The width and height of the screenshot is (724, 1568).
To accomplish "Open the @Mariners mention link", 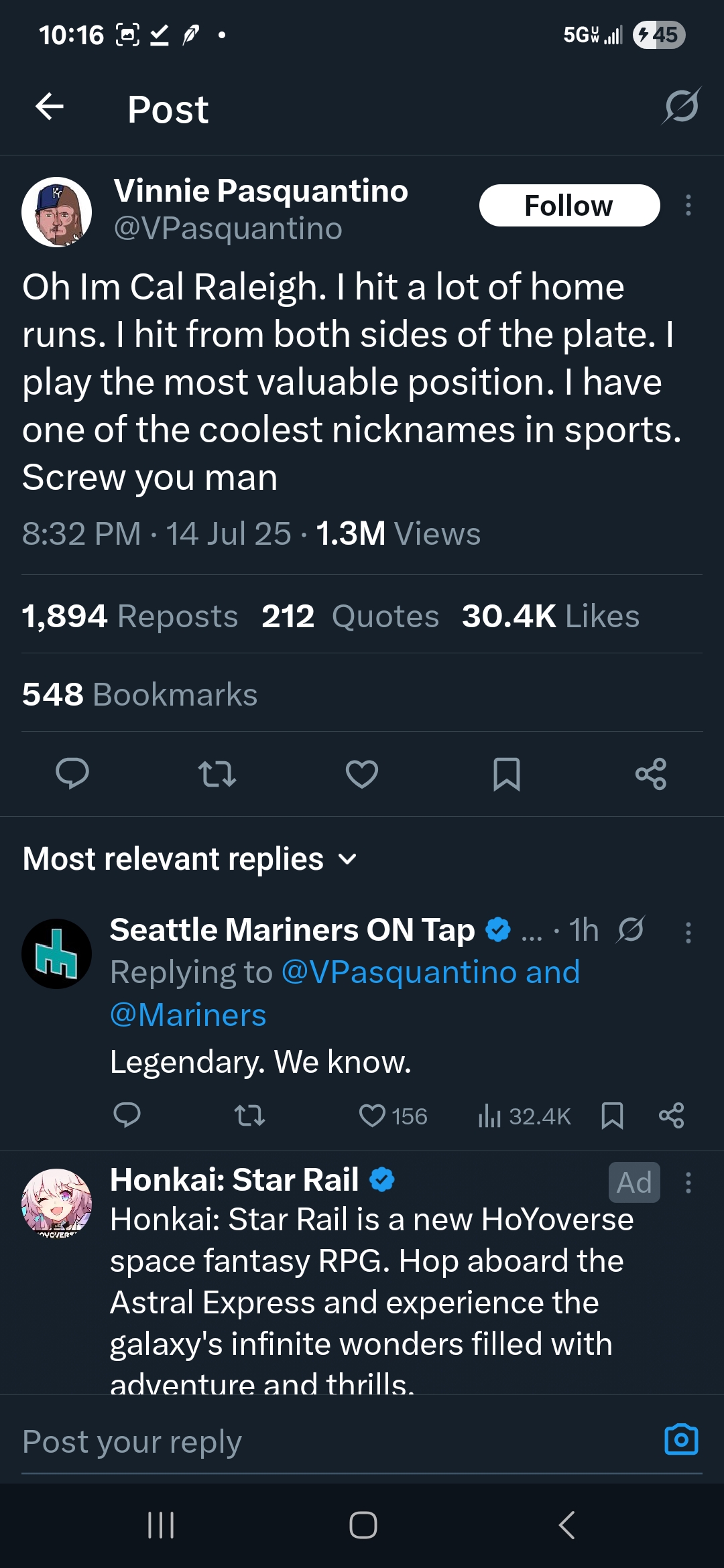I will (x=188, y=1015).
